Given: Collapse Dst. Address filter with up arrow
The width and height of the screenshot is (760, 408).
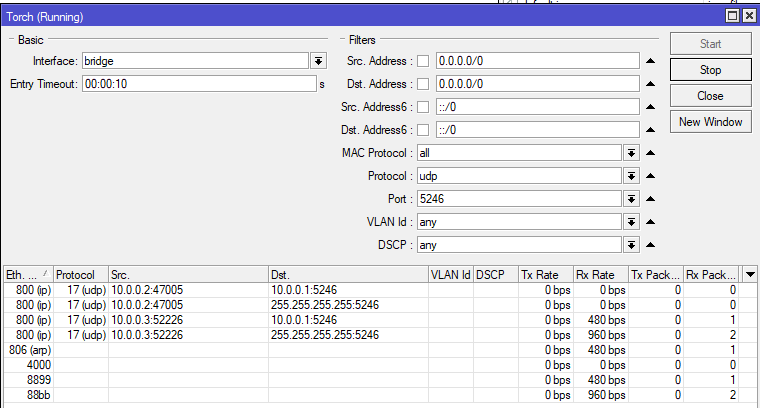Looking at the screenshot, I should click(651, 84).
